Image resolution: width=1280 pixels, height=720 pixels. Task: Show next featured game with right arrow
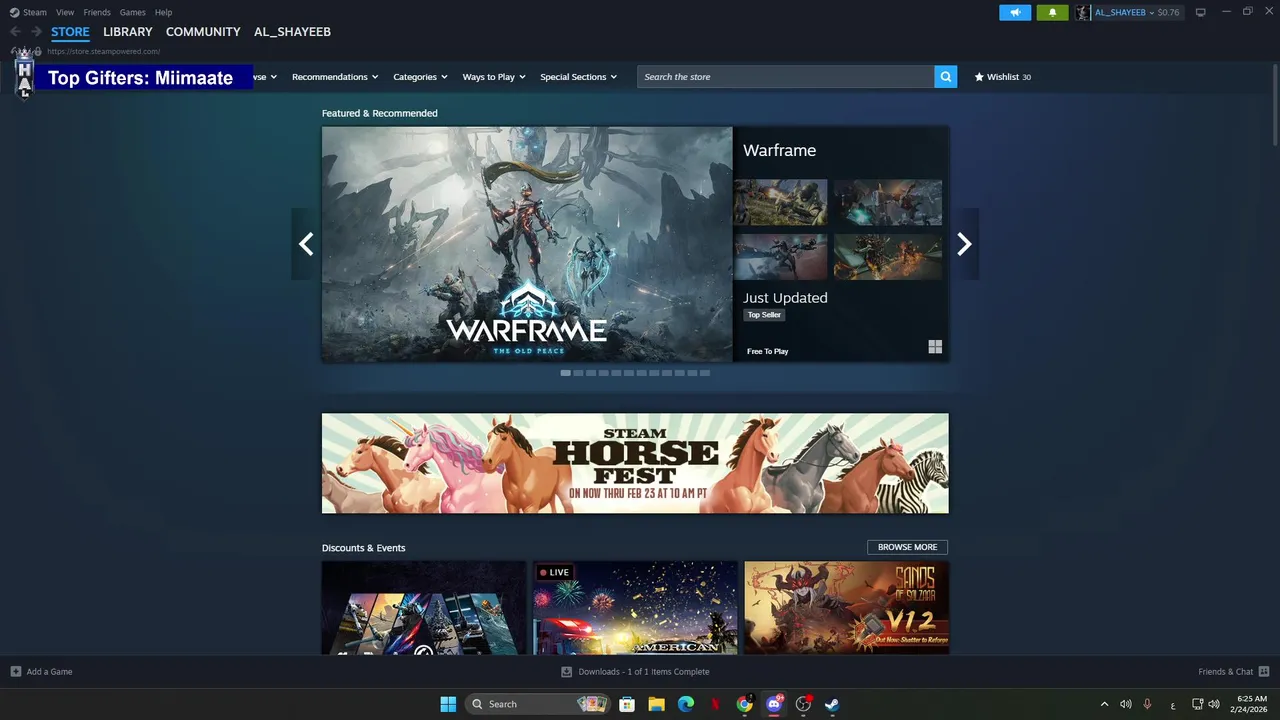(x=964, y=244)
